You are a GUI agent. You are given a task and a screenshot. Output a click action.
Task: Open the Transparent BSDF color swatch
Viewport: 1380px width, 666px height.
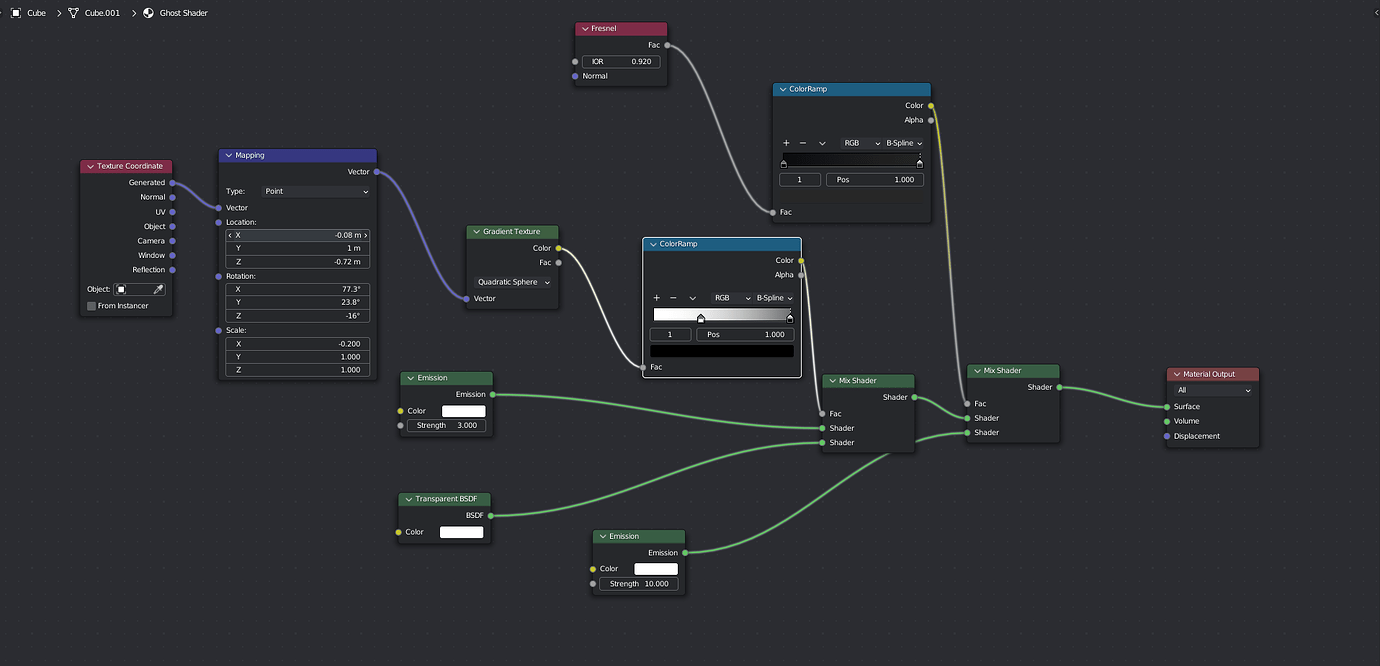[462, 532]
